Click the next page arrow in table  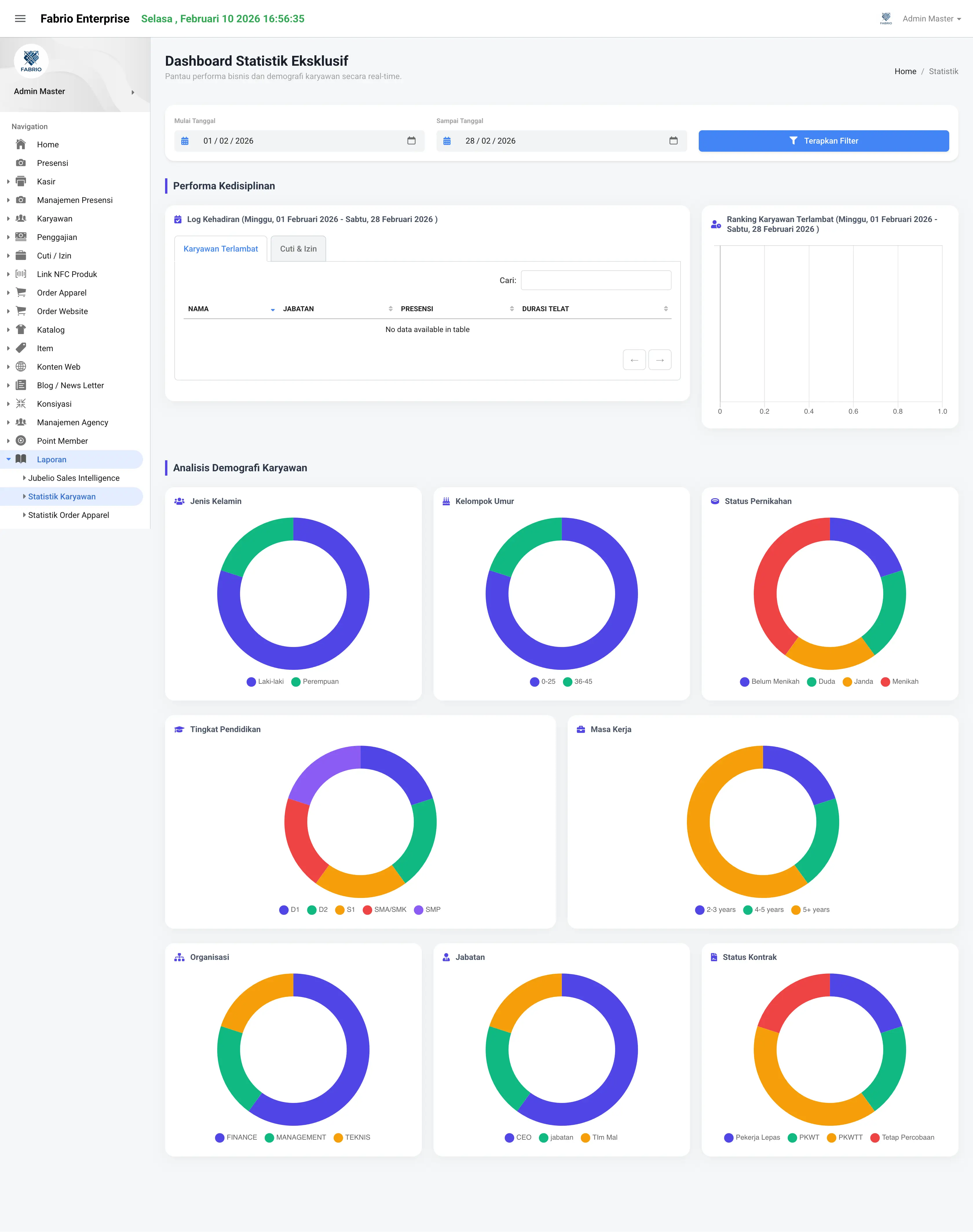660,360
